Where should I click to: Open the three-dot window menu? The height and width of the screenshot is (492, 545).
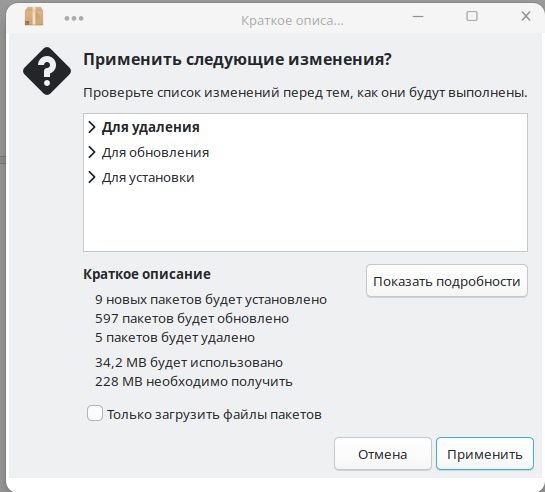(74, 18)
